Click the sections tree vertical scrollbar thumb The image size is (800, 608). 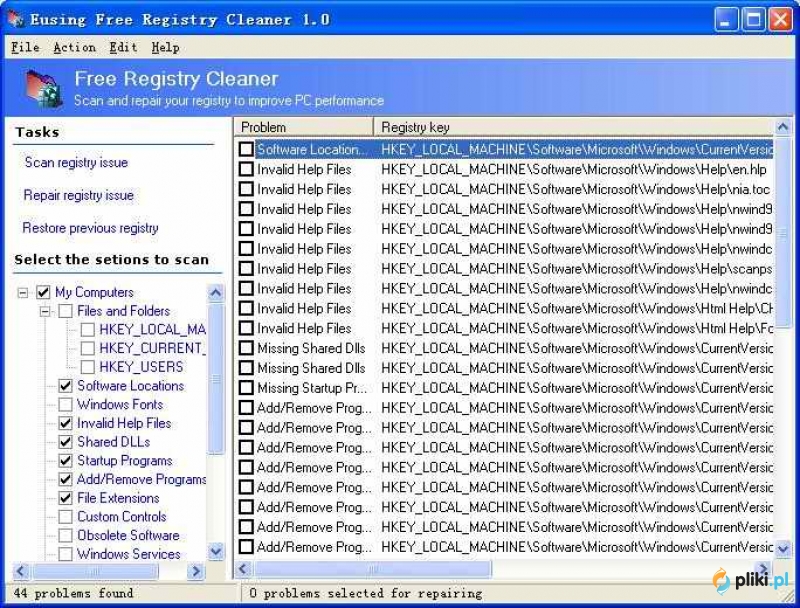click(216, 378)
